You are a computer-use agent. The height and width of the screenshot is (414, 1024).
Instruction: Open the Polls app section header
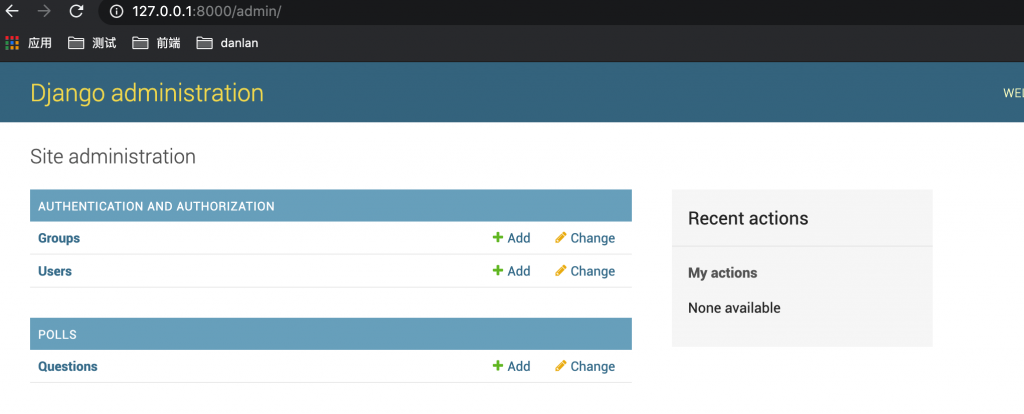tap(57, 334)
